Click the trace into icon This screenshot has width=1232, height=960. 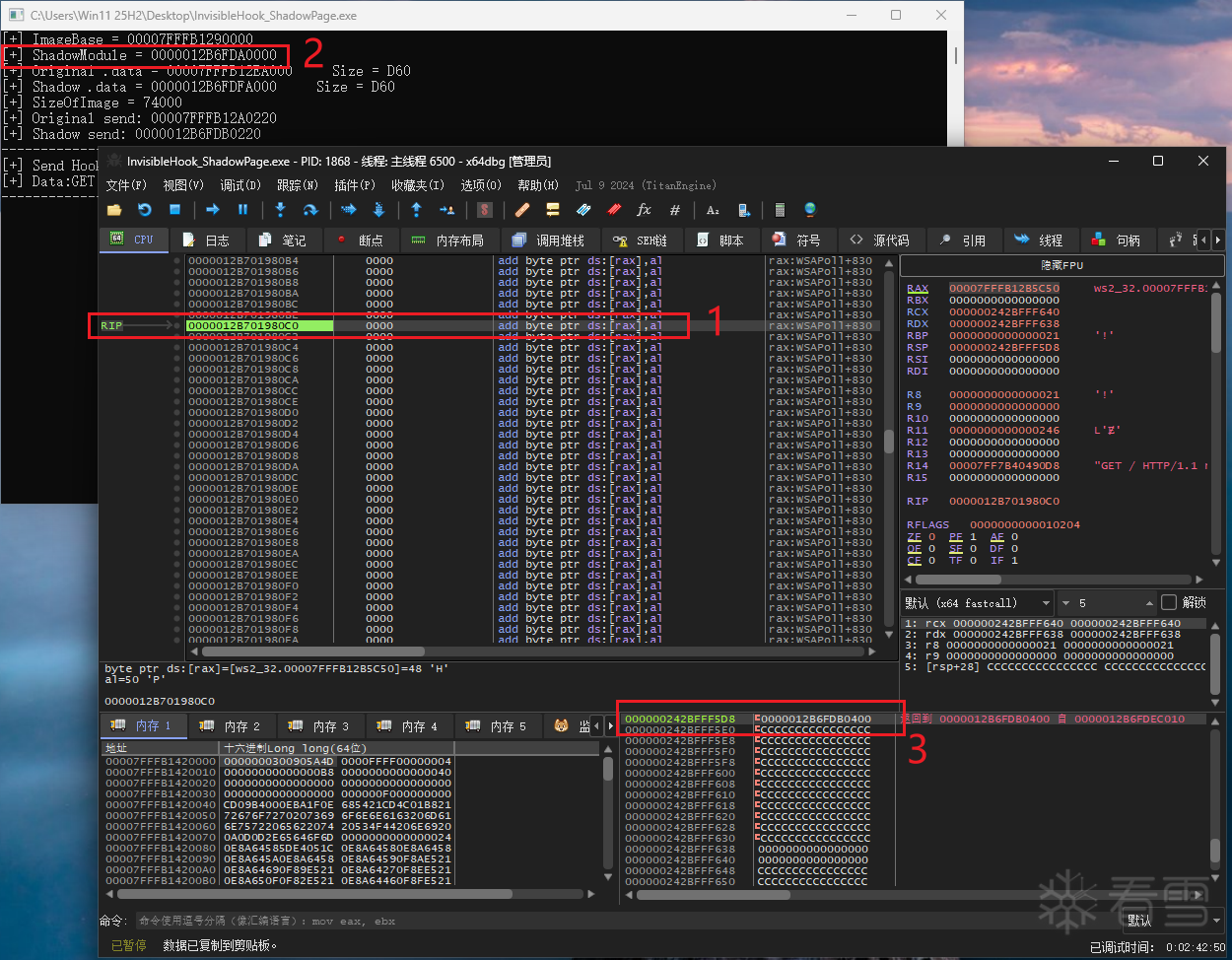click(348, 210)
